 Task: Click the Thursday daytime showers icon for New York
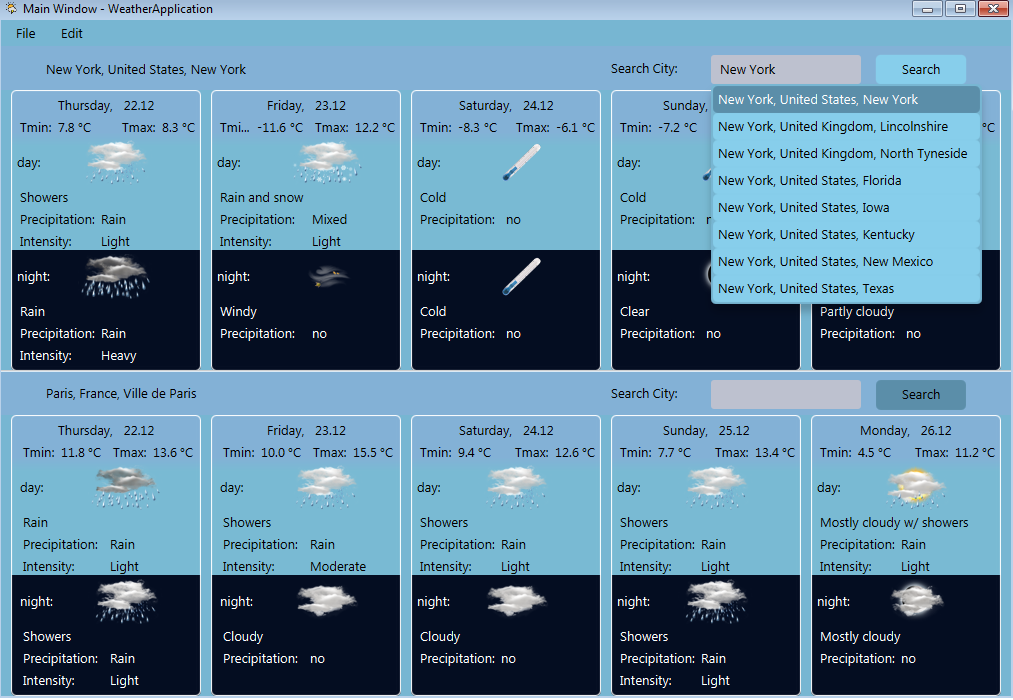116,162
